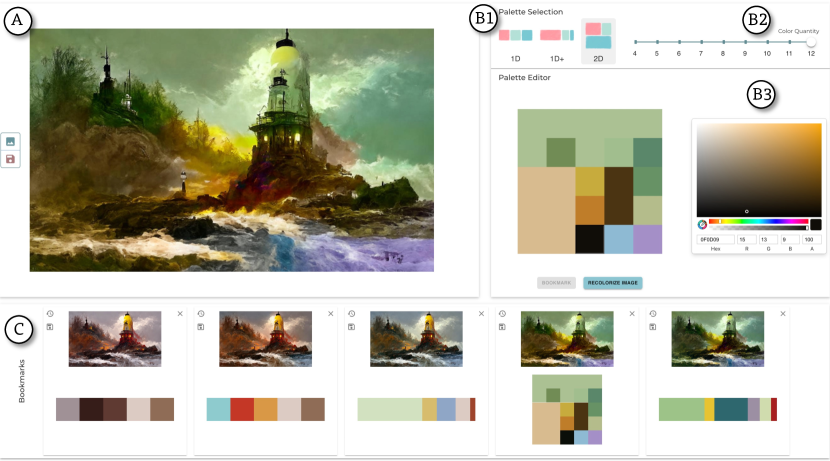830x461 pixels.
Task: Open the fourth bookmark's green lighthouse thumbnail
Action: click(567, 339)
